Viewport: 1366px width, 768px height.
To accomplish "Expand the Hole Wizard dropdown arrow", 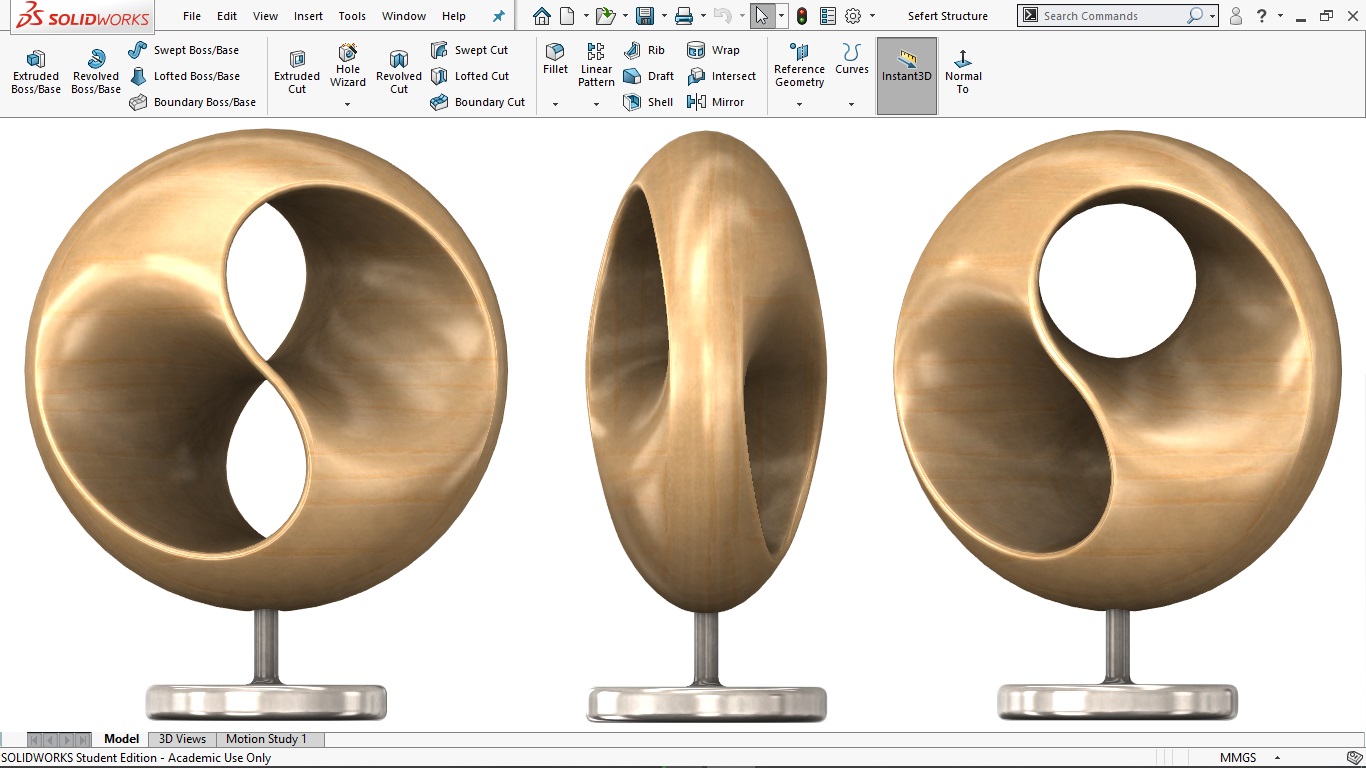I will pos(347,104).
